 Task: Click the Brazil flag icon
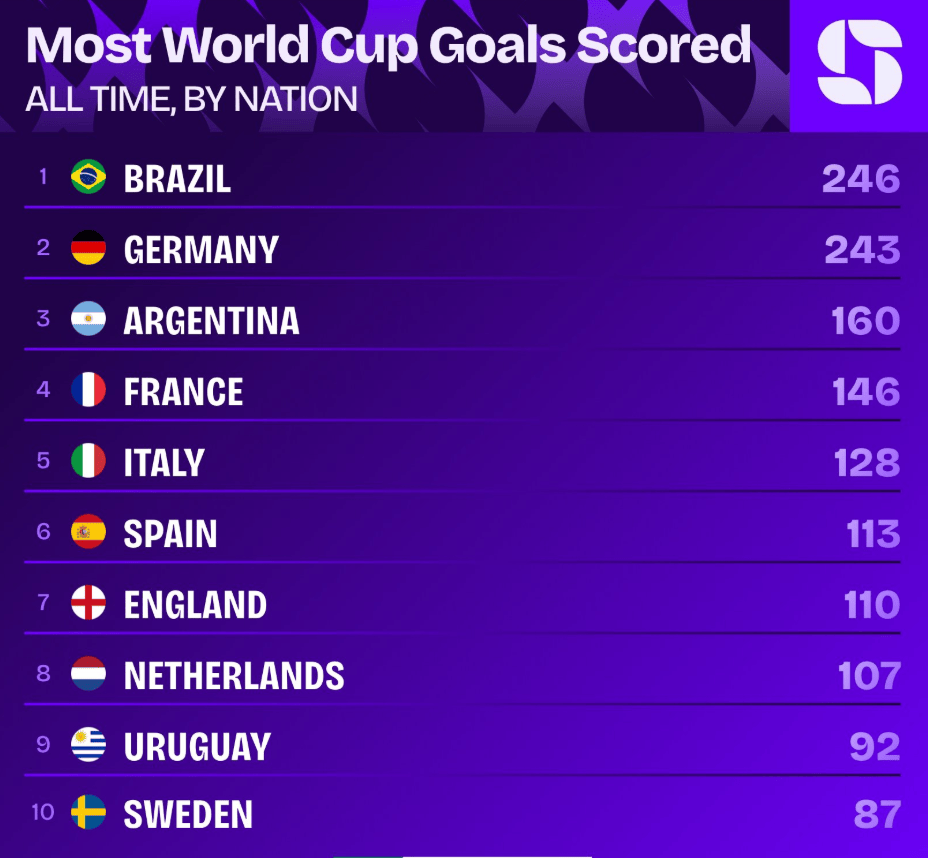[x=88, y=177]
